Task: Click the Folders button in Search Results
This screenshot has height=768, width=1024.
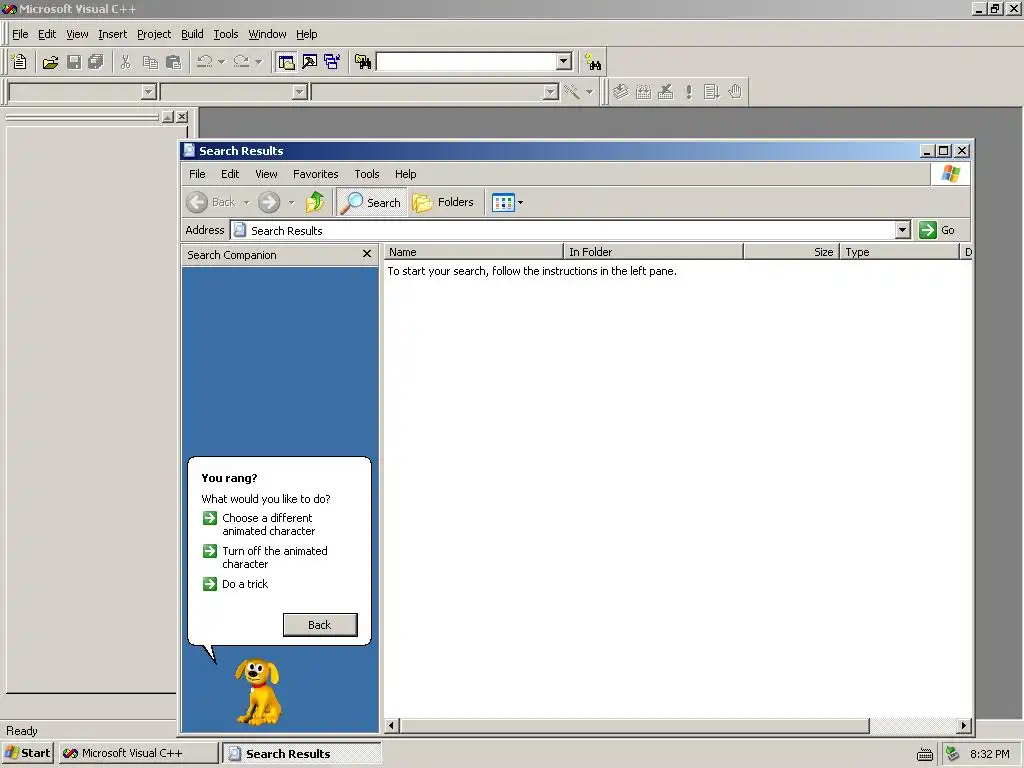Action: tap(443, 202)
